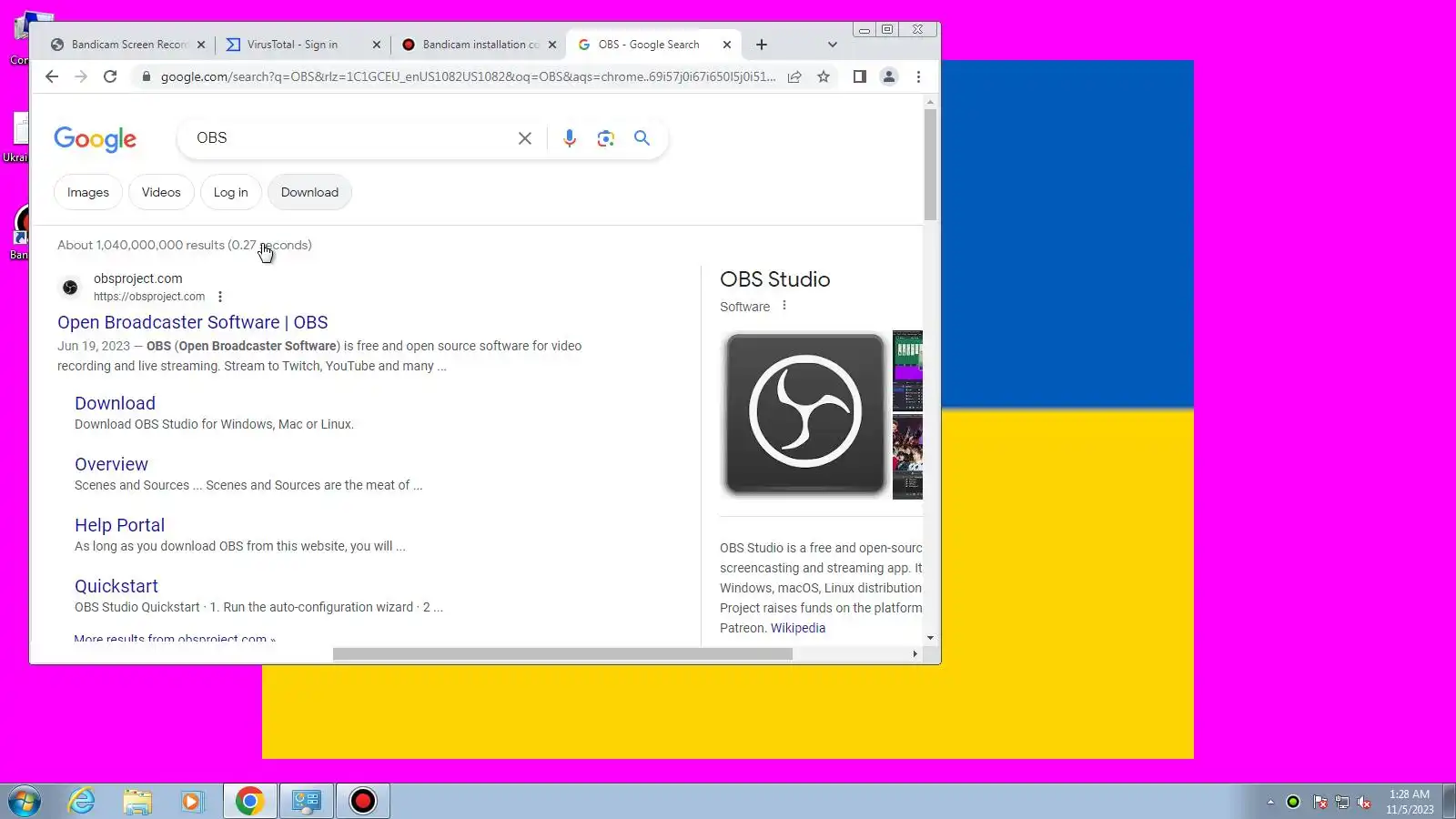Open Windows Explorer from the taskbar

pyautogui.click(x=137, y=801)
